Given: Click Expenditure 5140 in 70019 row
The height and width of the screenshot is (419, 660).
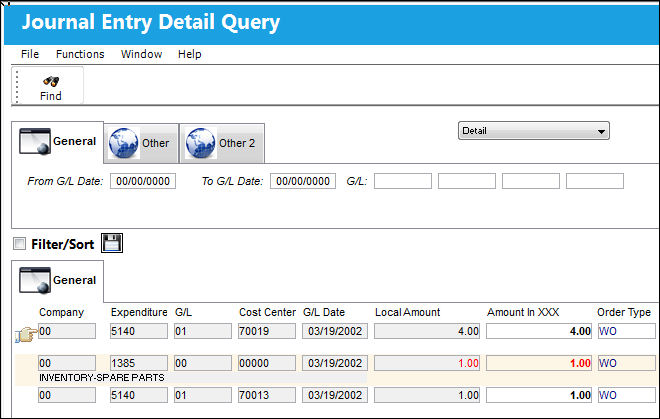Looking at the screenshot, I should click(139, 331).
